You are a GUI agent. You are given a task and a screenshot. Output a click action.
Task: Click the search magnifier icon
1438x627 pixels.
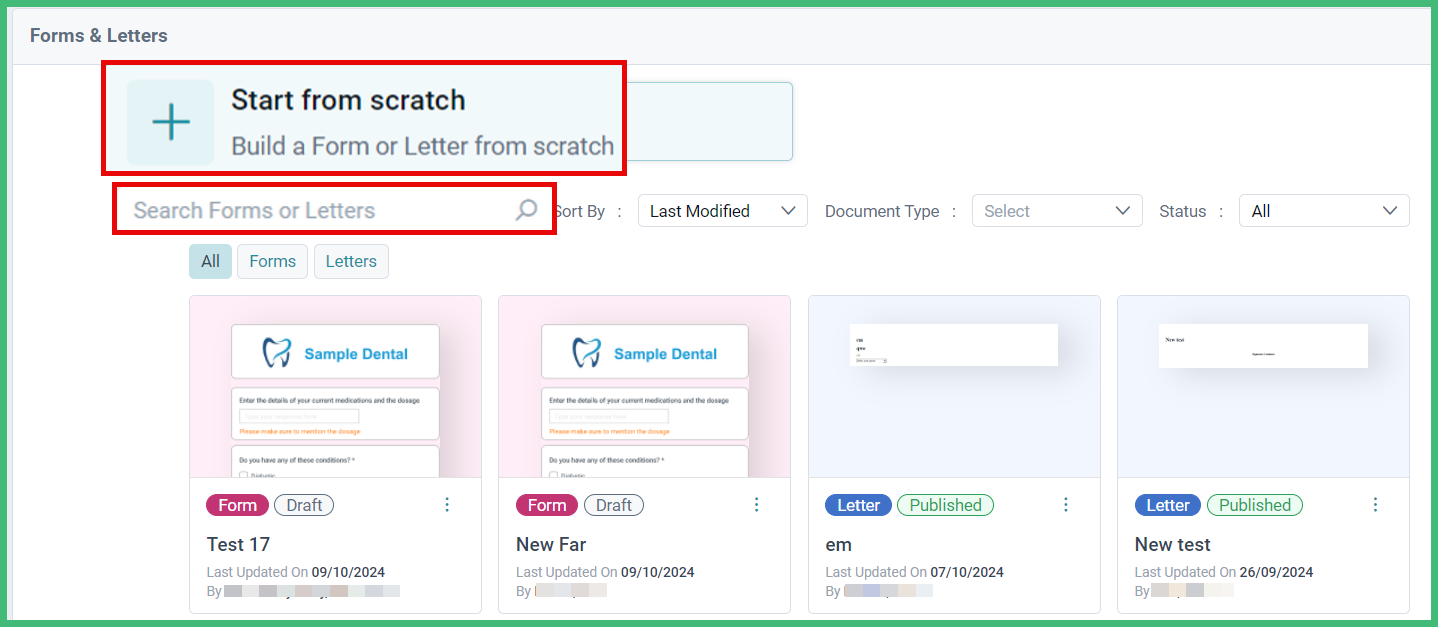pos(526,210)
